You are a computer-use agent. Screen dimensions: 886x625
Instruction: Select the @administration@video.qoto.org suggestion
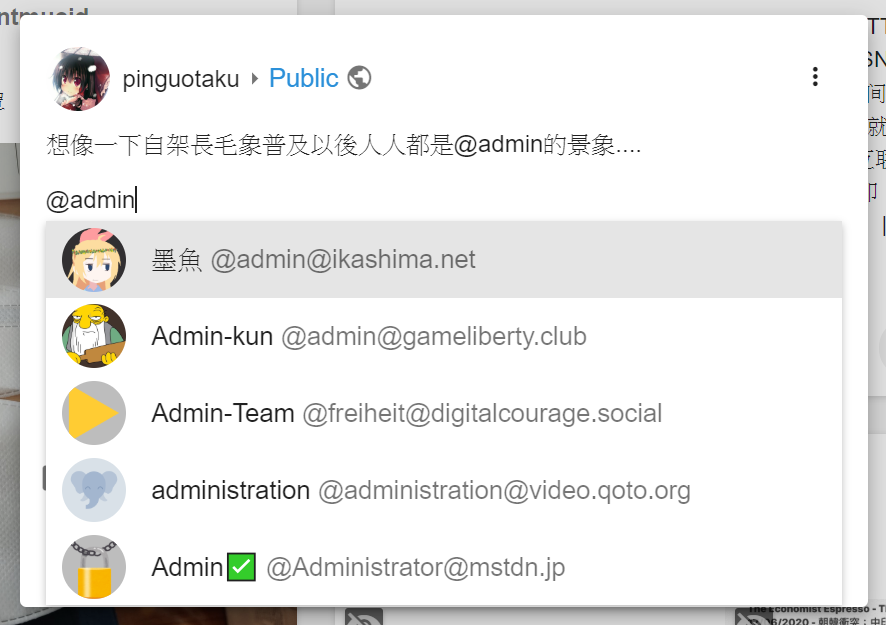(x=504, y=491)
